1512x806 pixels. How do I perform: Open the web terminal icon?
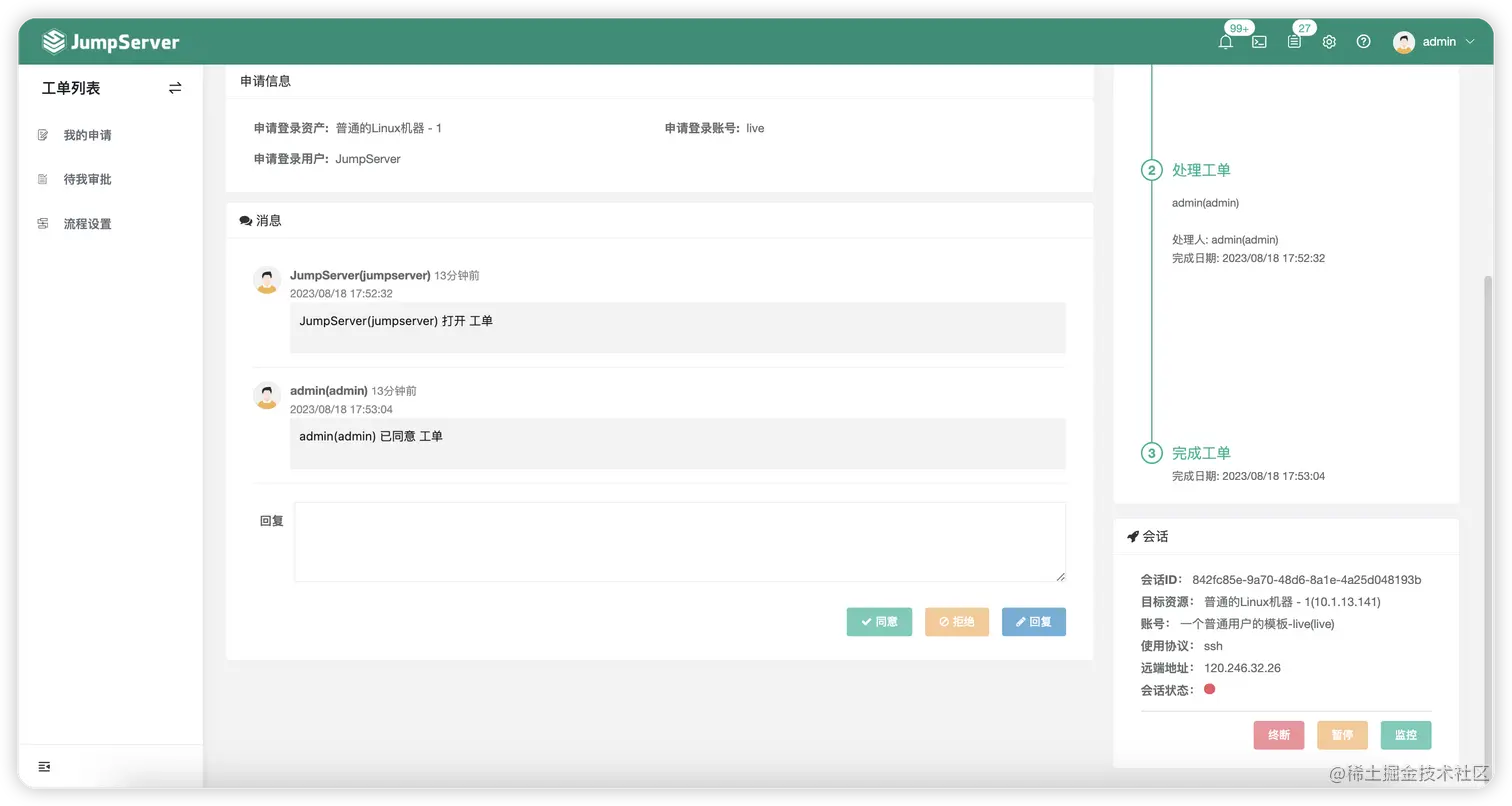tap(1260, 42)
